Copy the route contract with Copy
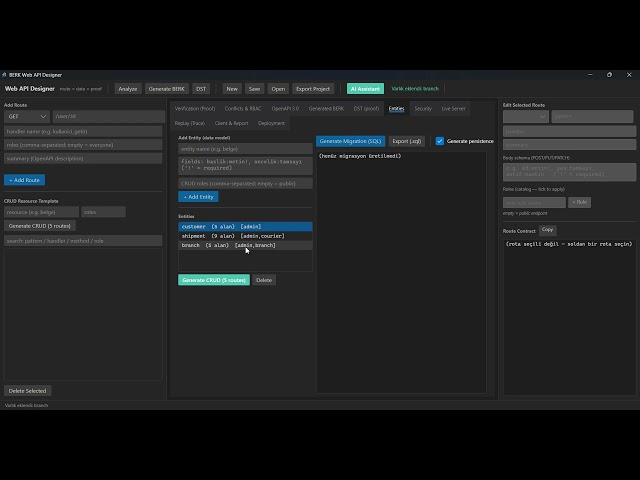The width and height of the screenshot is (640, 480). pos(547,230)
